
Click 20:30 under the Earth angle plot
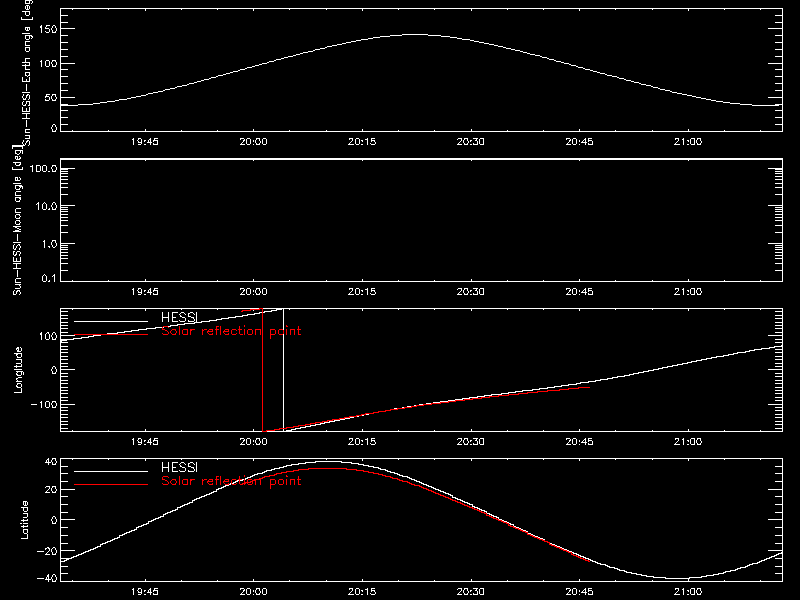(x=471, y=141)
